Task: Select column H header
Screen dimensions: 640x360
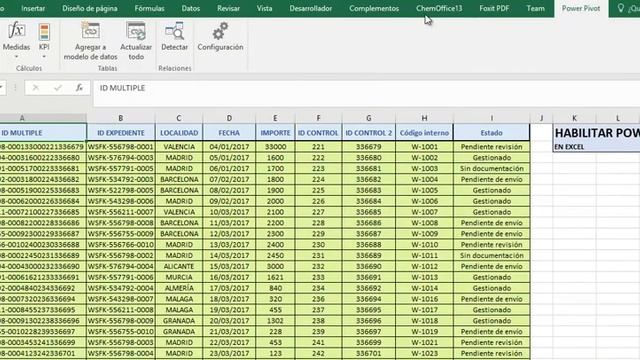Action: (424, 118)
